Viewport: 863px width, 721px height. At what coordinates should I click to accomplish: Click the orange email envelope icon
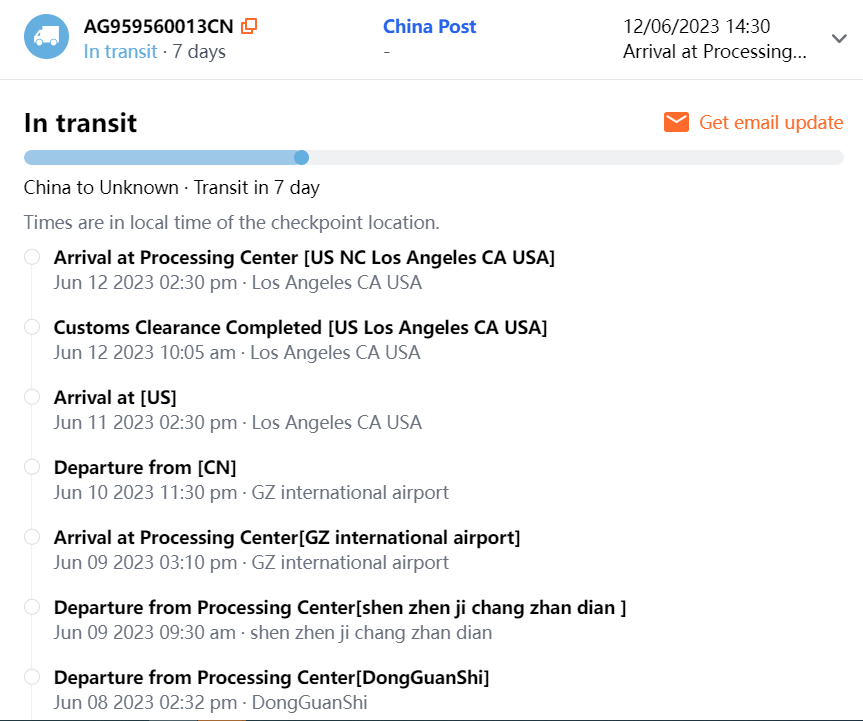pos(677,122)
